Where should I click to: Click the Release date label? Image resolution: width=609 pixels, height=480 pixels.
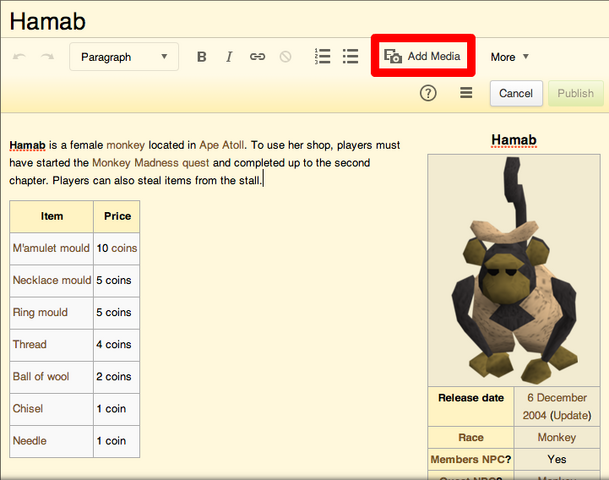click(x=471, y=398)
